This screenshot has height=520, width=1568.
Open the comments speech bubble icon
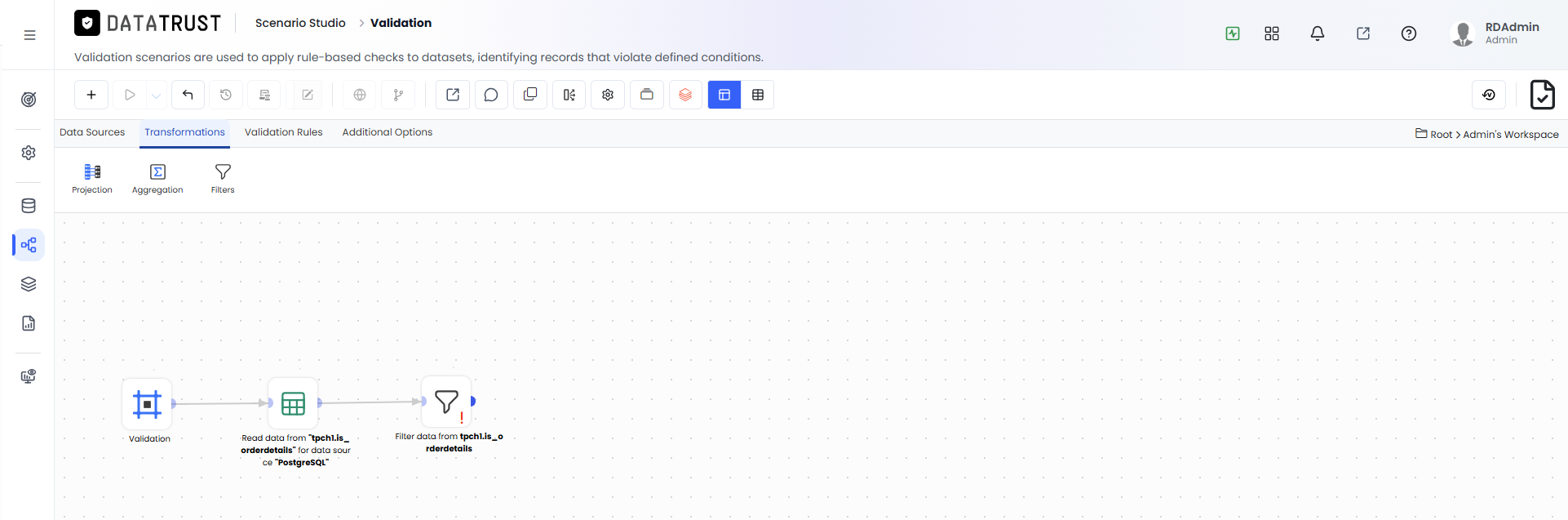pyautogui.click(x=491, y=95)
